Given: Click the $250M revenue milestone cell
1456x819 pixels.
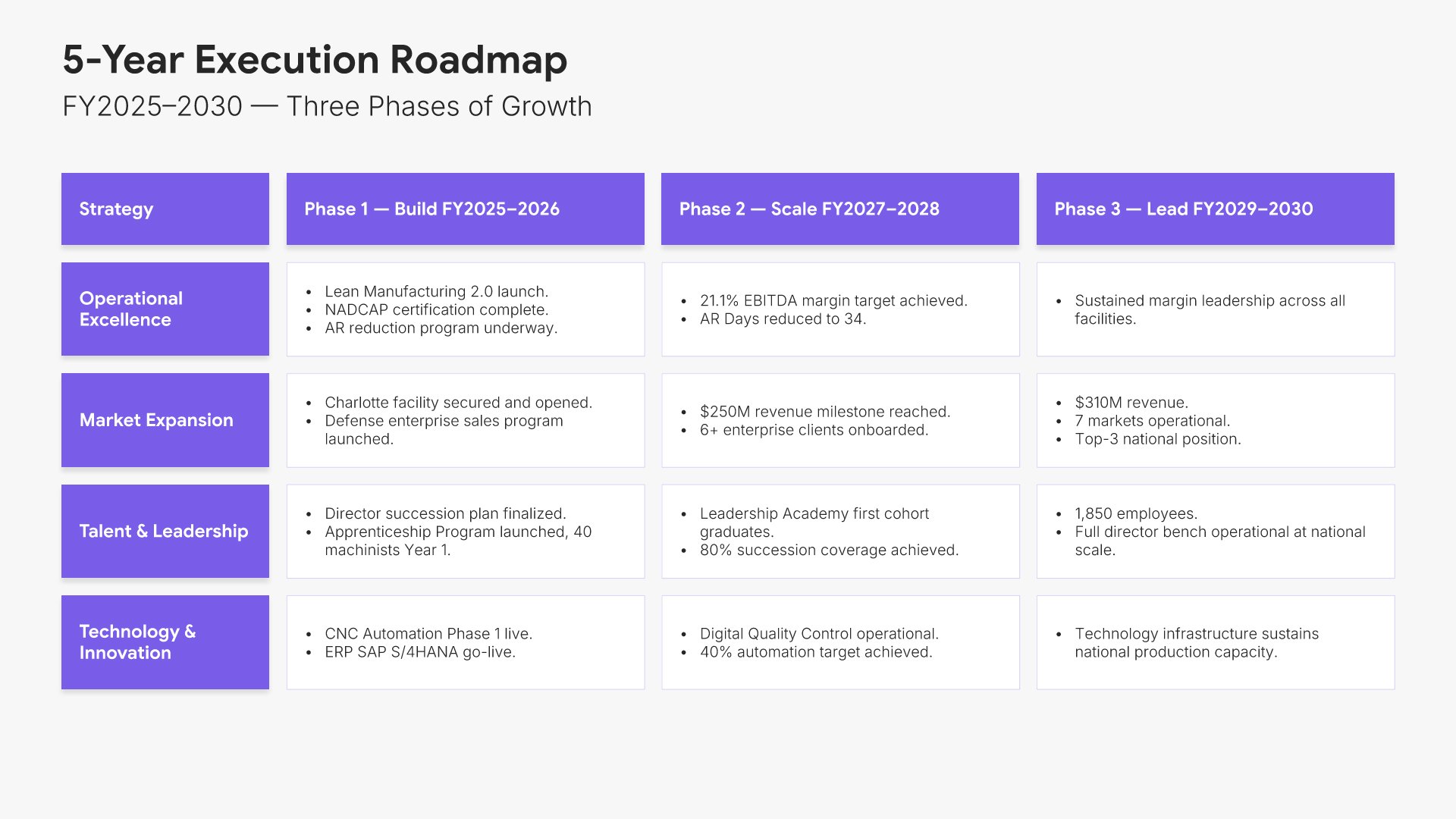Looking at the screenshot, I should [x=839, y=420].
